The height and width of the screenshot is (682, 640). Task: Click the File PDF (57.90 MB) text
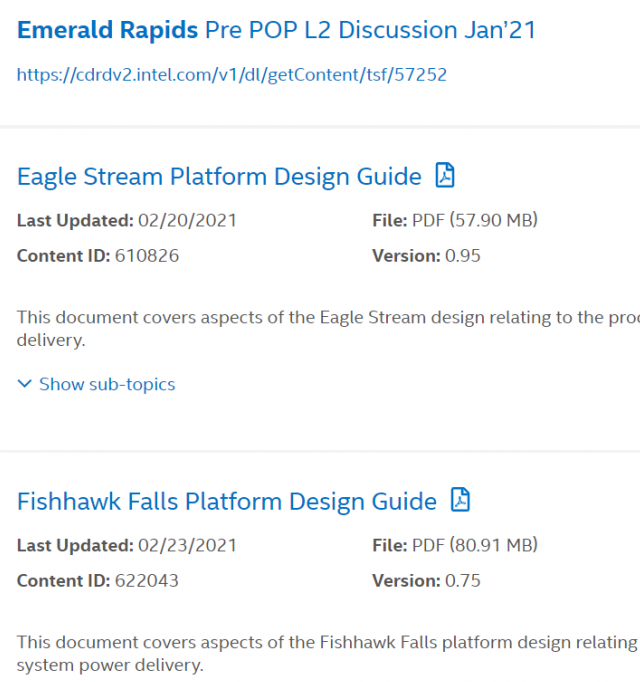pyautogui.click(x=475, y=221)
